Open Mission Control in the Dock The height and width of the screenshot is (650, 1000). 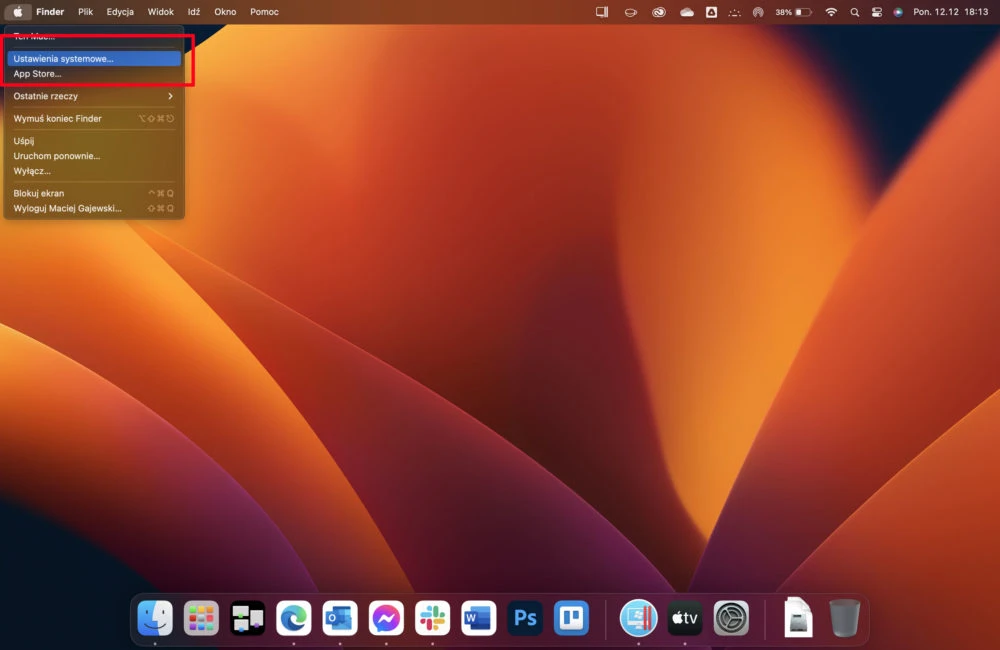coord(247,617)
